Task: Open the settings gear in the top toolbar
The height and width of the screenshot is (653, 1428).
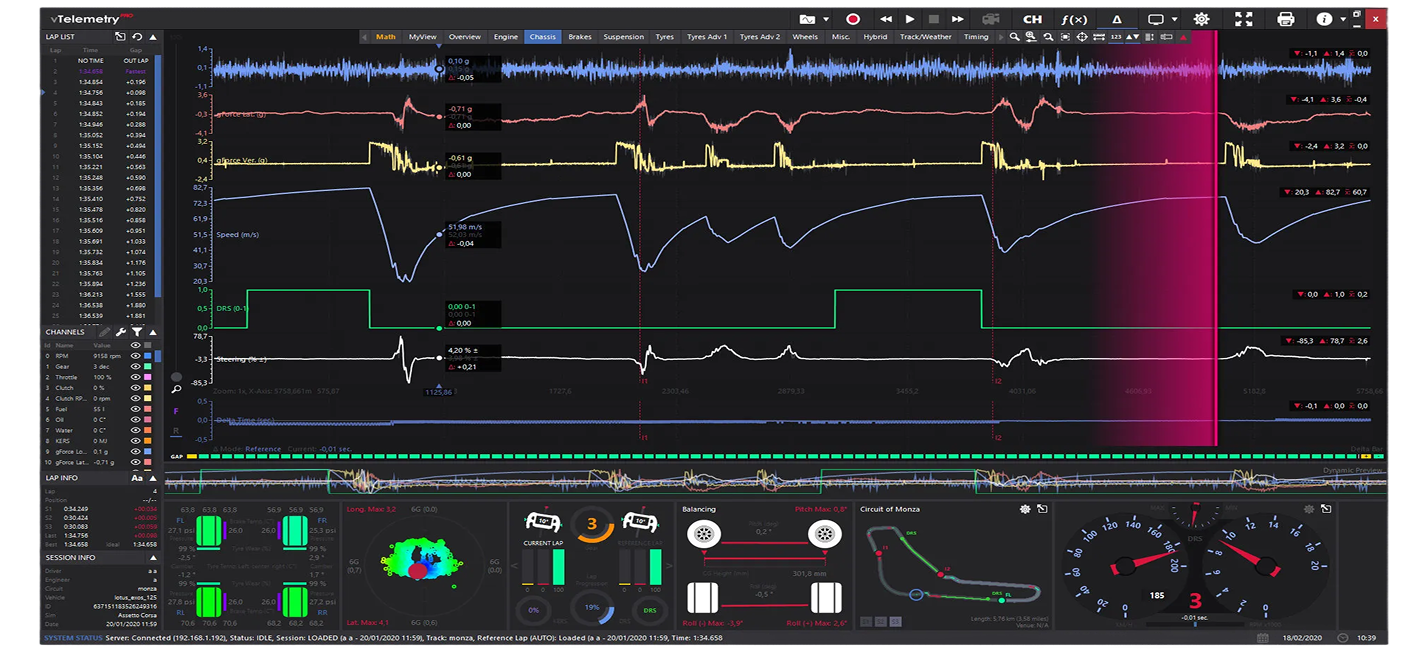Action: (x=1201, y=19)
